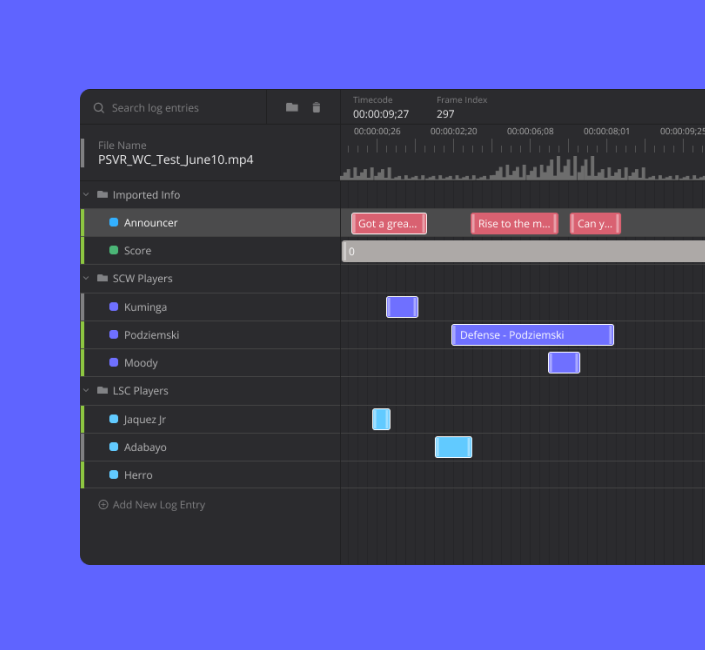
Task: Click the green dot beside Score
Action: [114, 251]
